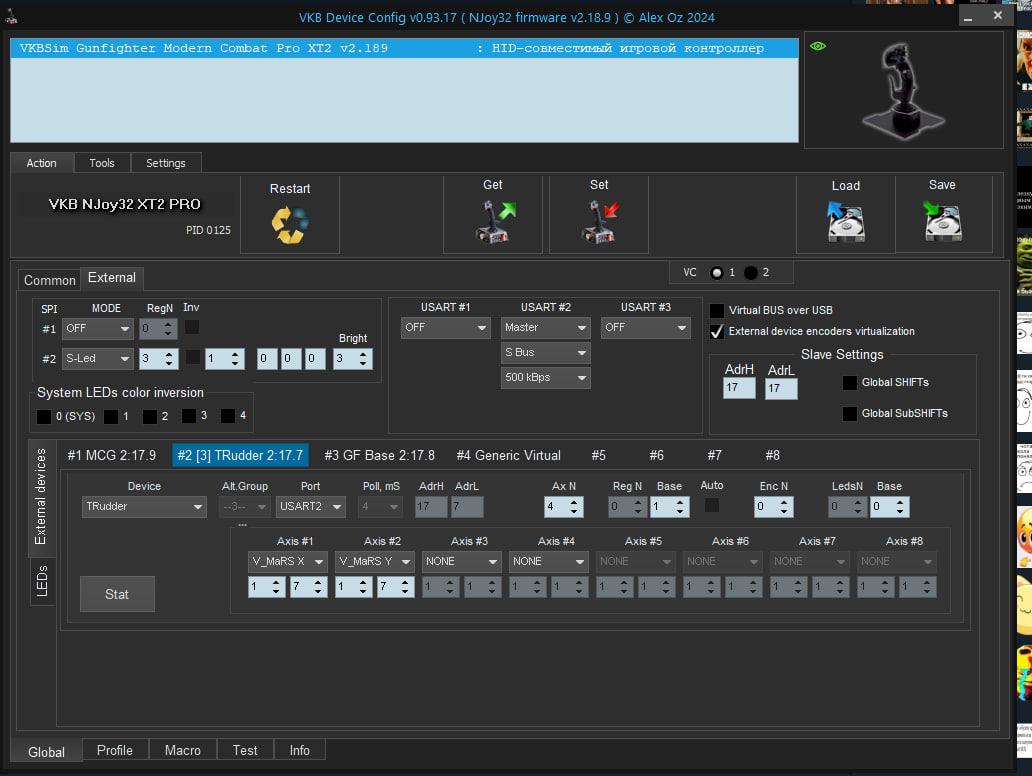Open Device dropdown showing TRudder
The image size is (1032, 776).
(144, 507)
